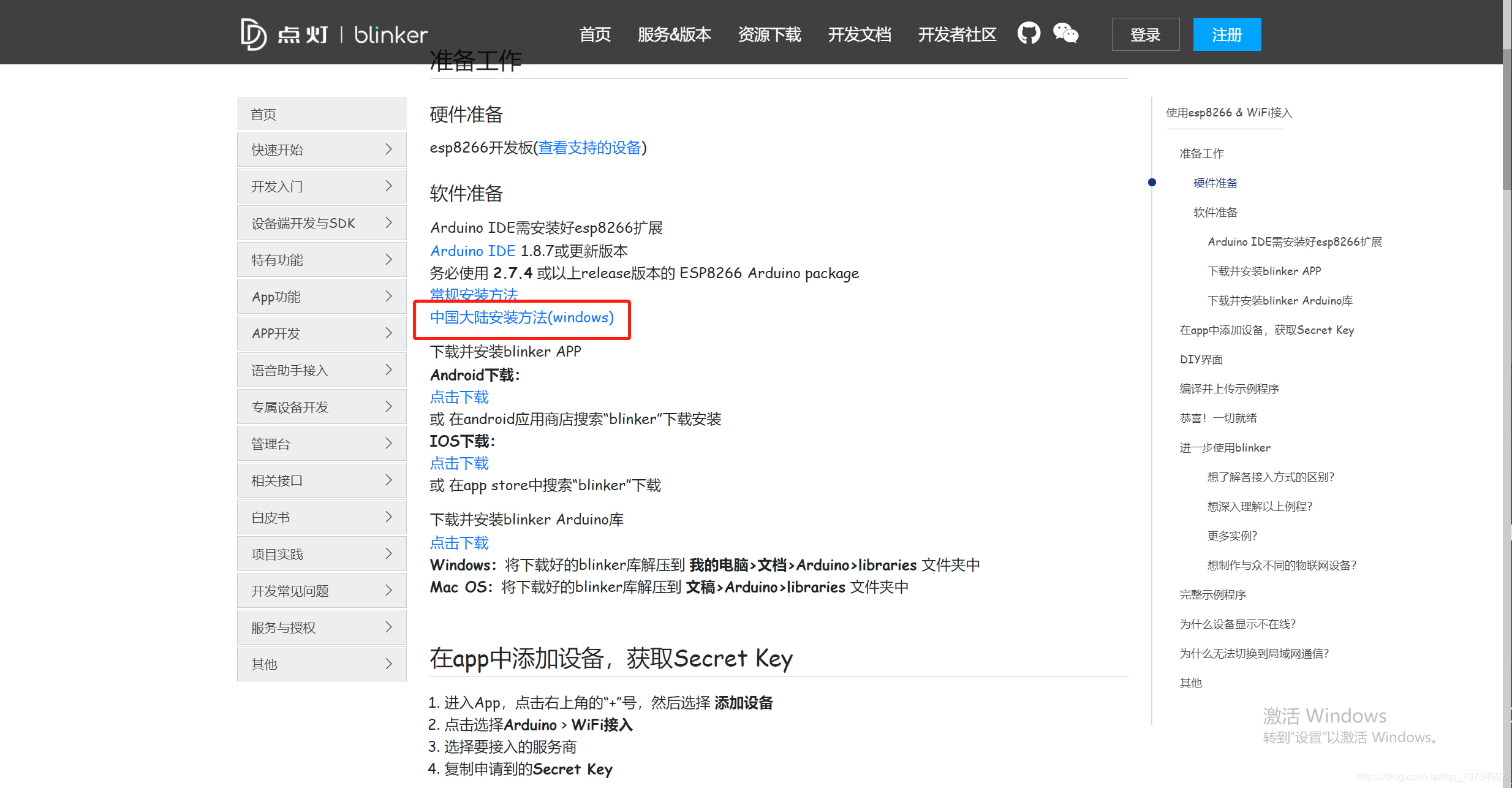This screenshot has height=788, width=1512.
Task: Click the WeChat icon in the top bar
Action: click(1065, 34)
